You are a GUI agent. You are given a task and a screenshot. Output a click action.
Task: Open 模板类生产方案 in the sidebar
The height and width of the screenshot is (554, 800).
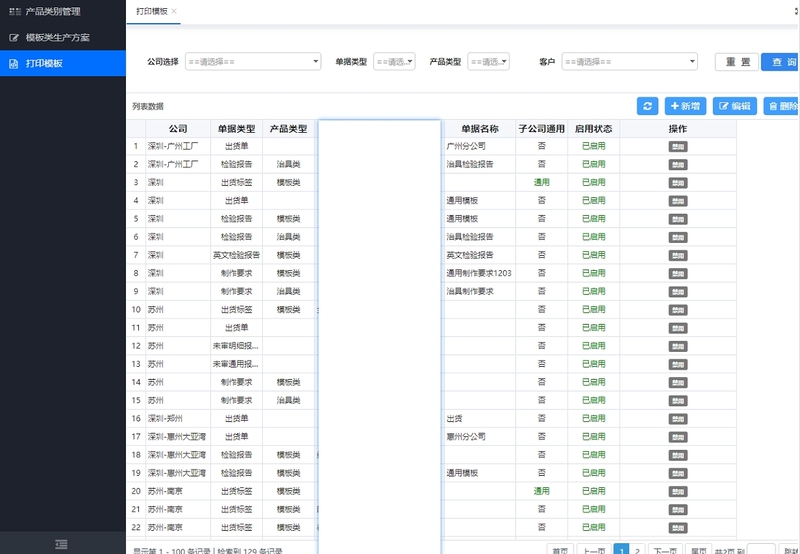pos(62,37)
